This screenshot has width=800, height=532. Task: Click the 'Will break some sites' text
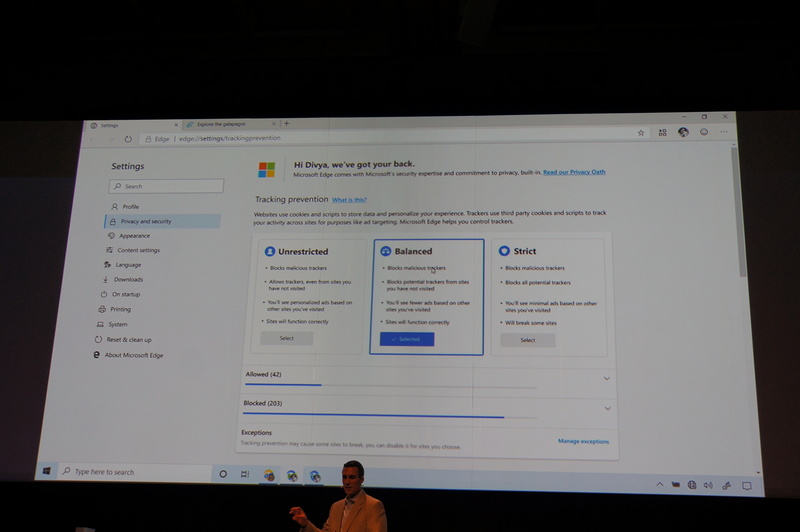pyautogui.click(x=531, y=323)
